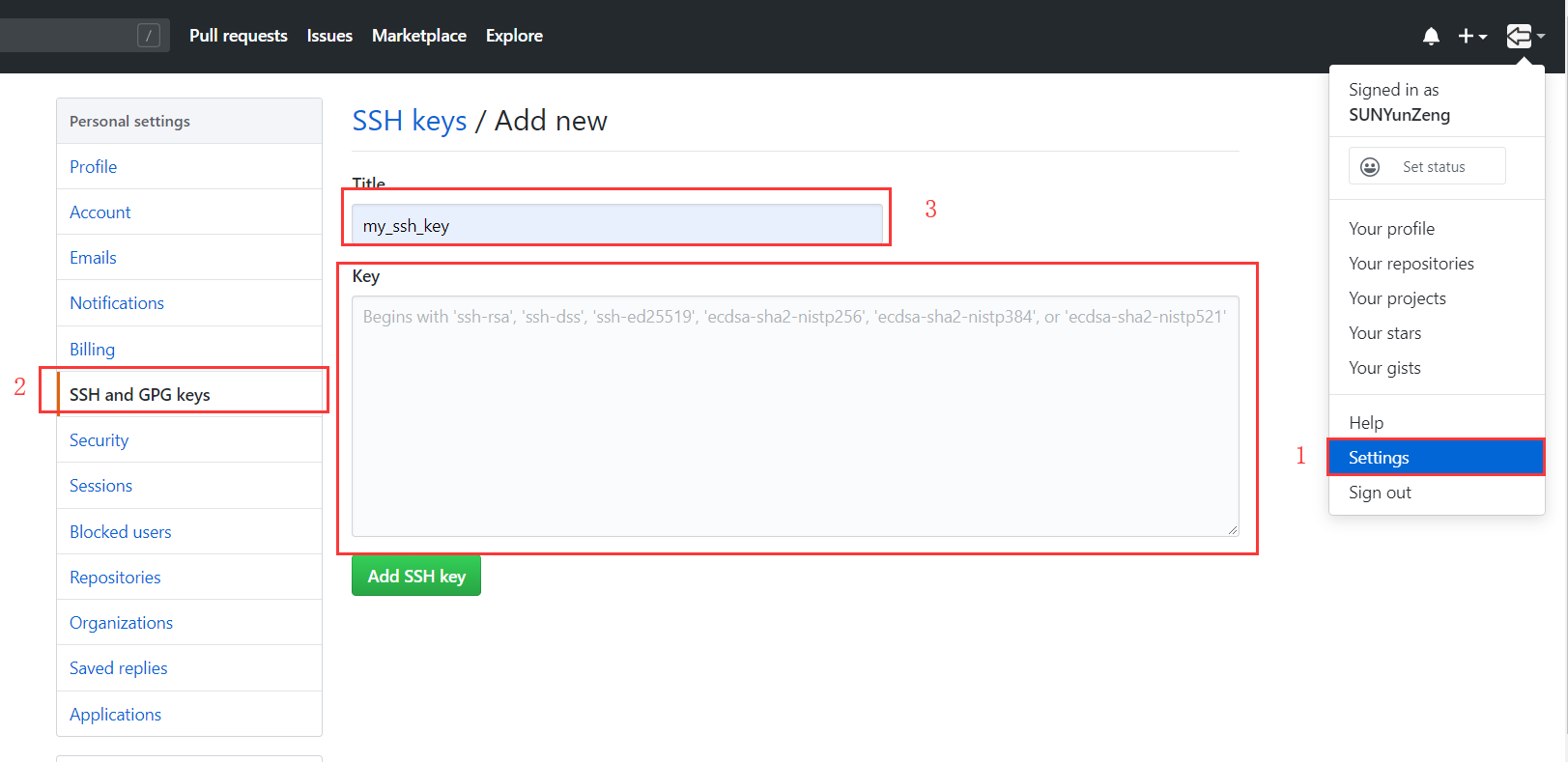This screenshot has height=762, width=1568.
Task: Click Help in the user dropdown
Action: pos(1366,423)
